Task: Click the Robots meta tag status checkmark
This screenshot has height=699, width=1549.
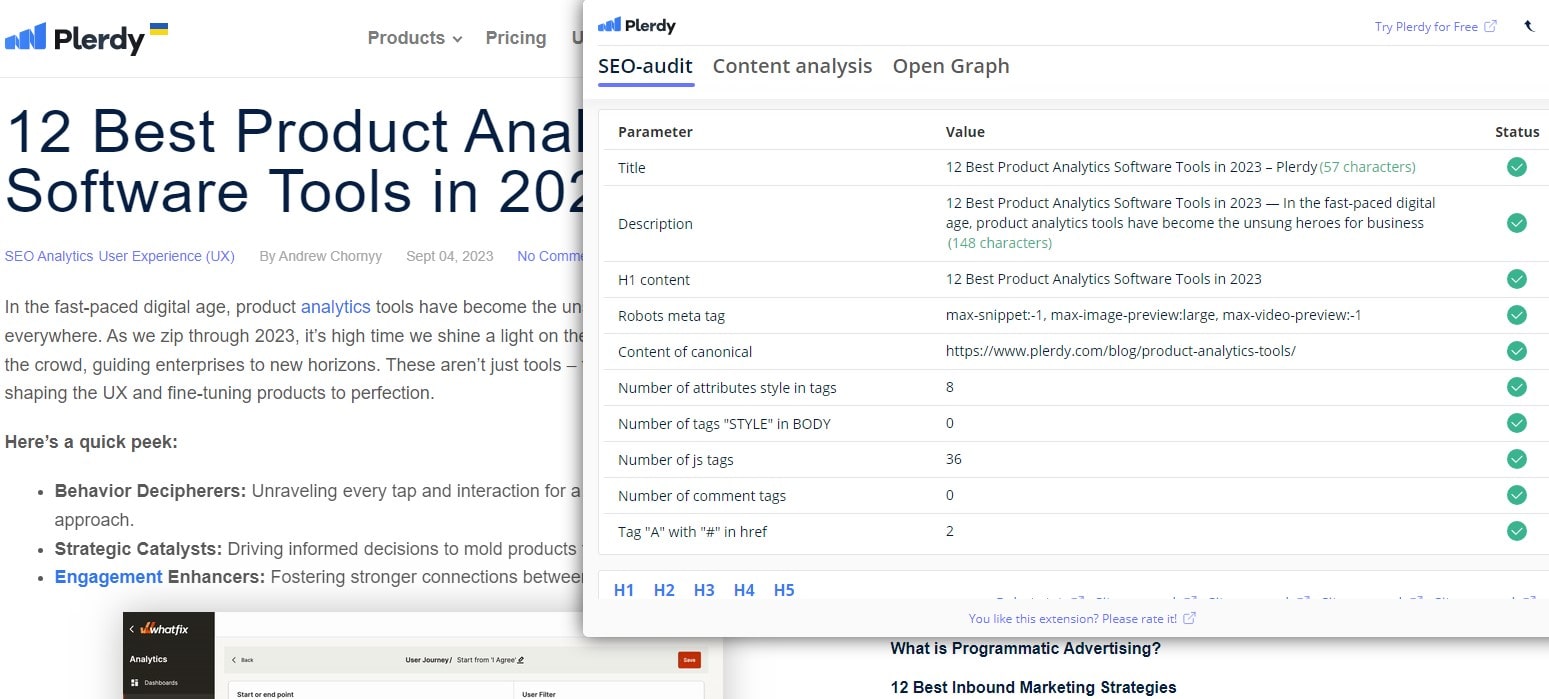Action: (x=1516, y=315)
